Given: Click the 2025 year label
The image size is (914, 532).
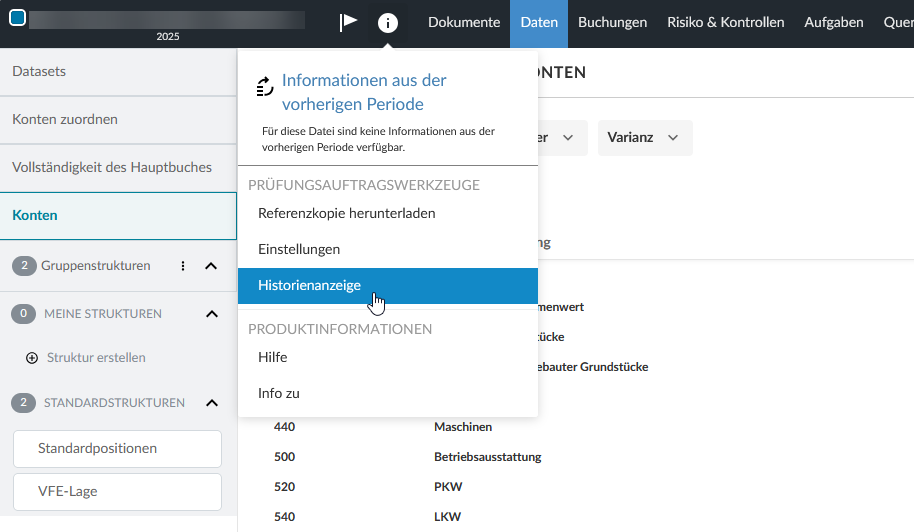Looking at the screenshot, I should (x=168, y=37).
